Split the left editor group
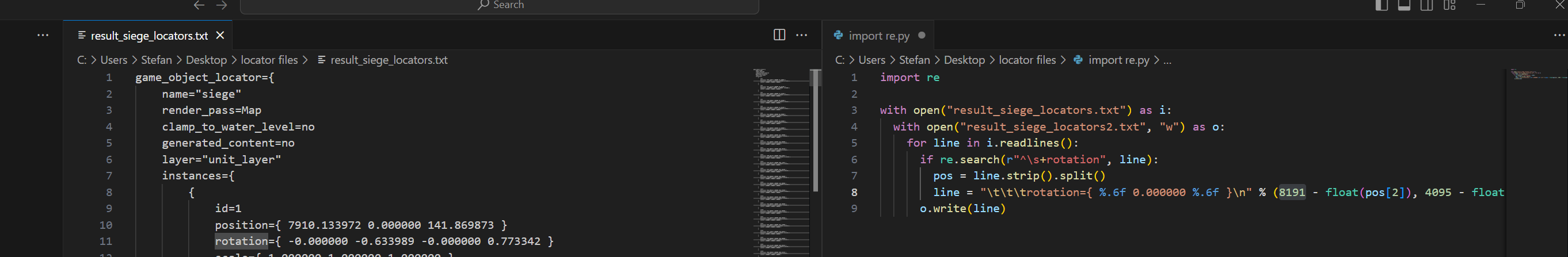The height and width of the screenshot is (257, 1568). coord(778,34)
